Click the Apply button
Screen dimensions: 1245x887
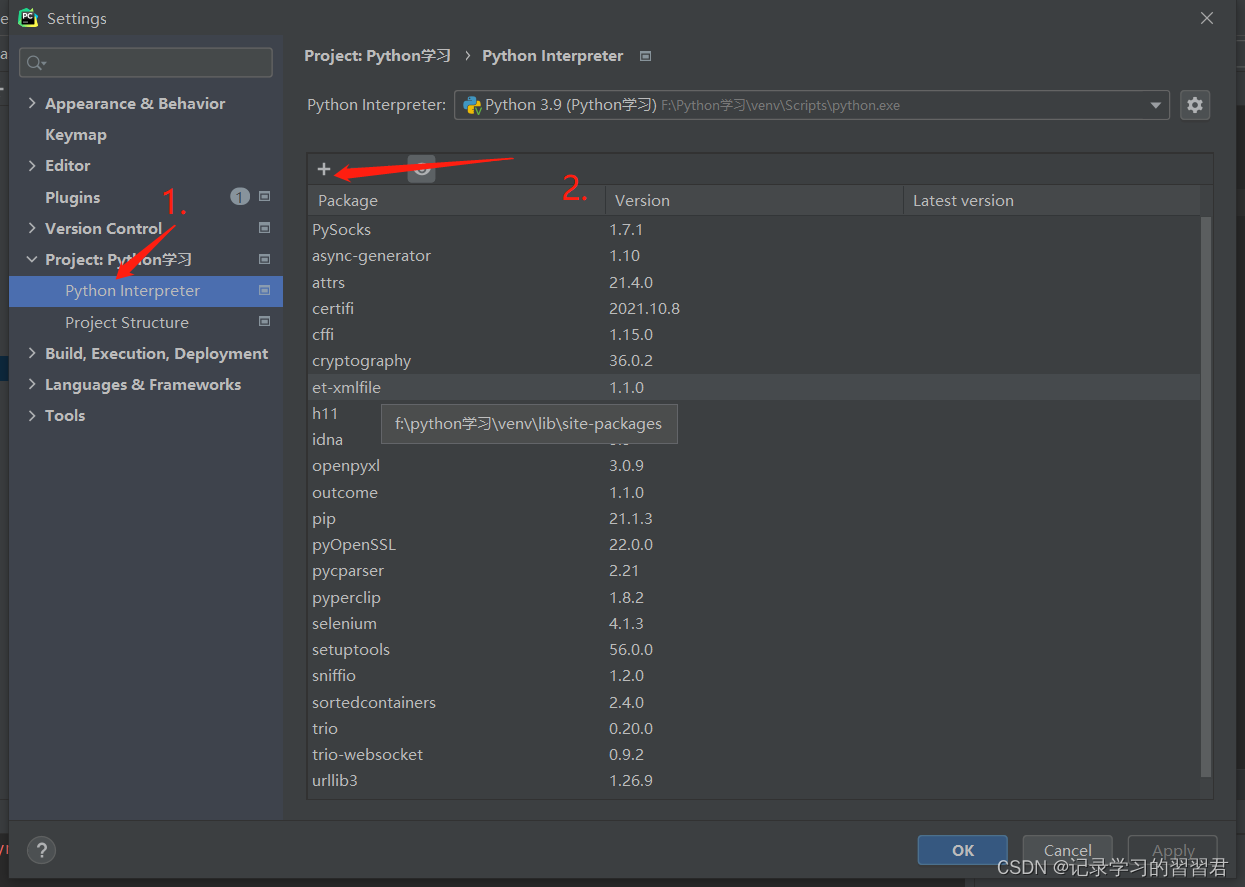click(x=1173, y=850)
